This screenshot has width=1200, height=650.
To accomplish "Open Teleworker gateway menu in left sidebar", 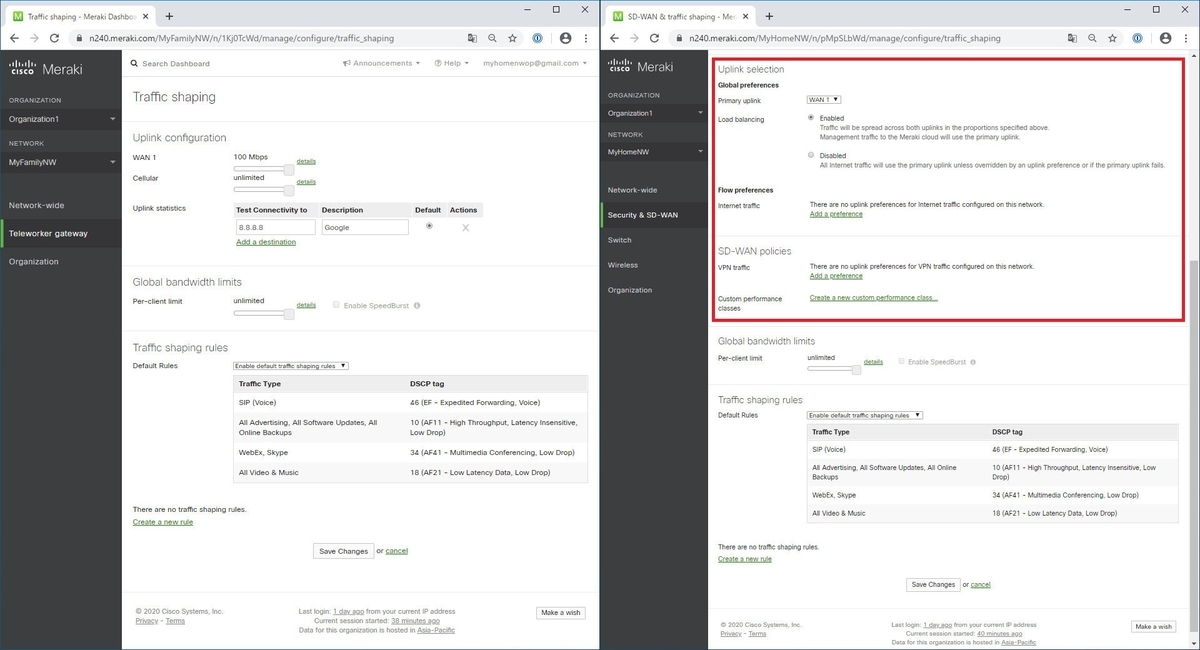I will [x=61, y=233].
